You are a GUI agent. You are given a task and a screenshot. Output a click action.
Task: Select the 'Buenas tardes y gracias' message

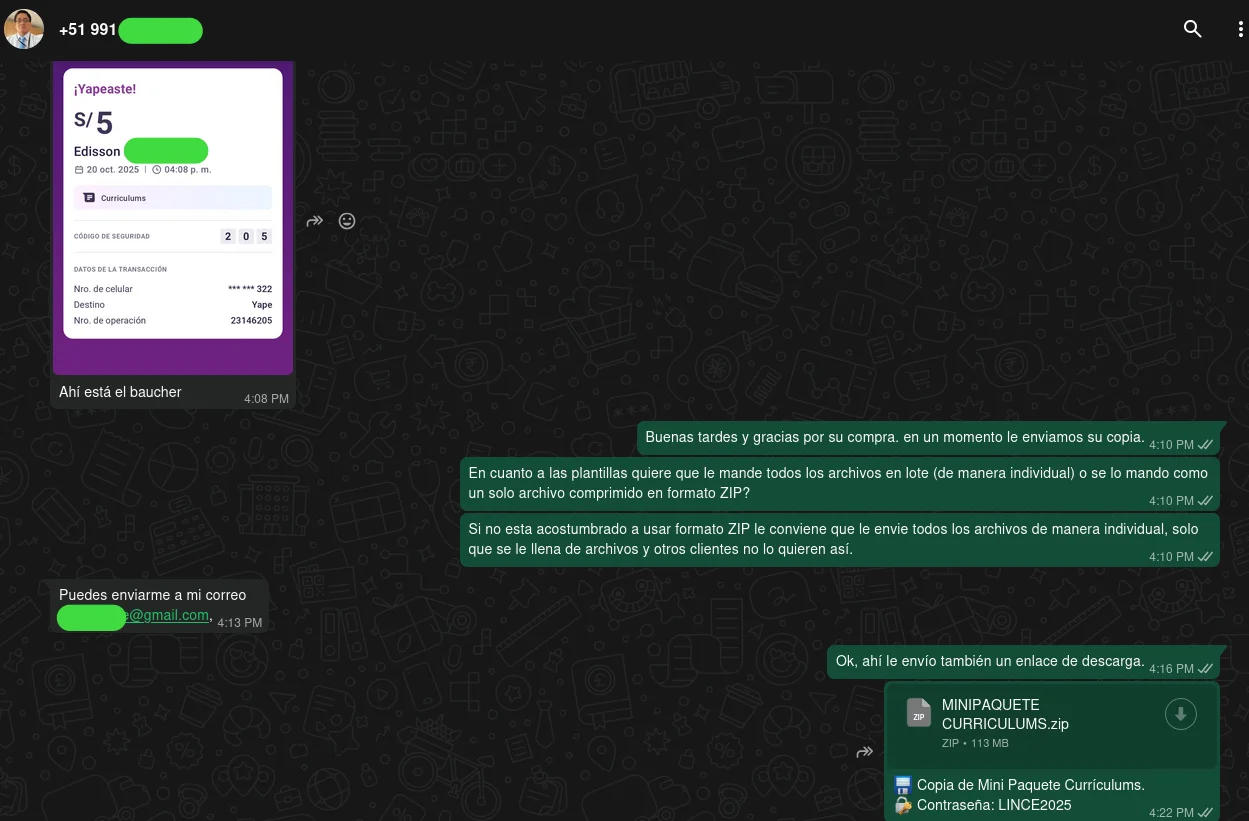894,437
